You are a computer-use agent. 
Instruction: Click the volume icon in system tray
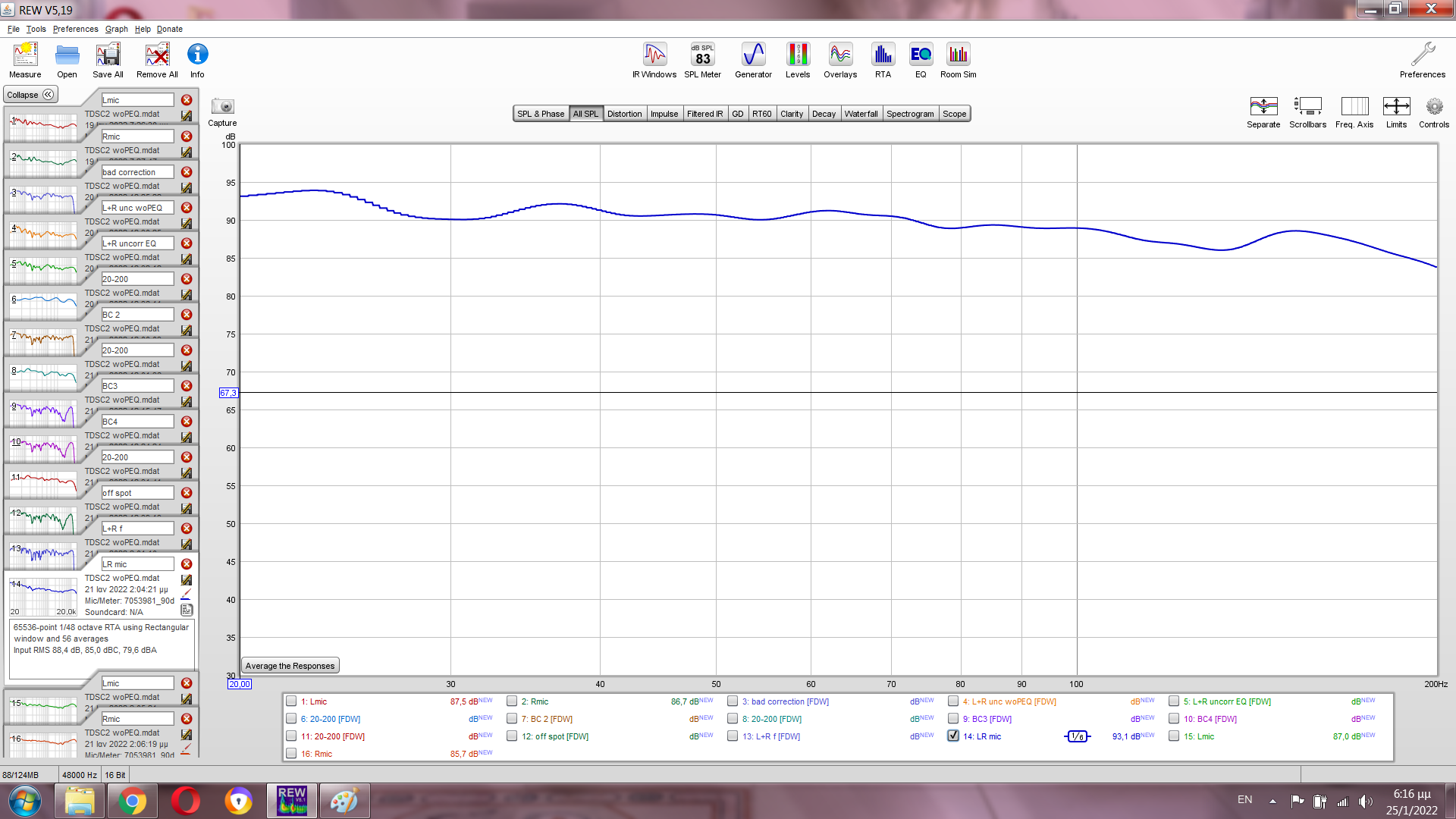point(1365,801)
